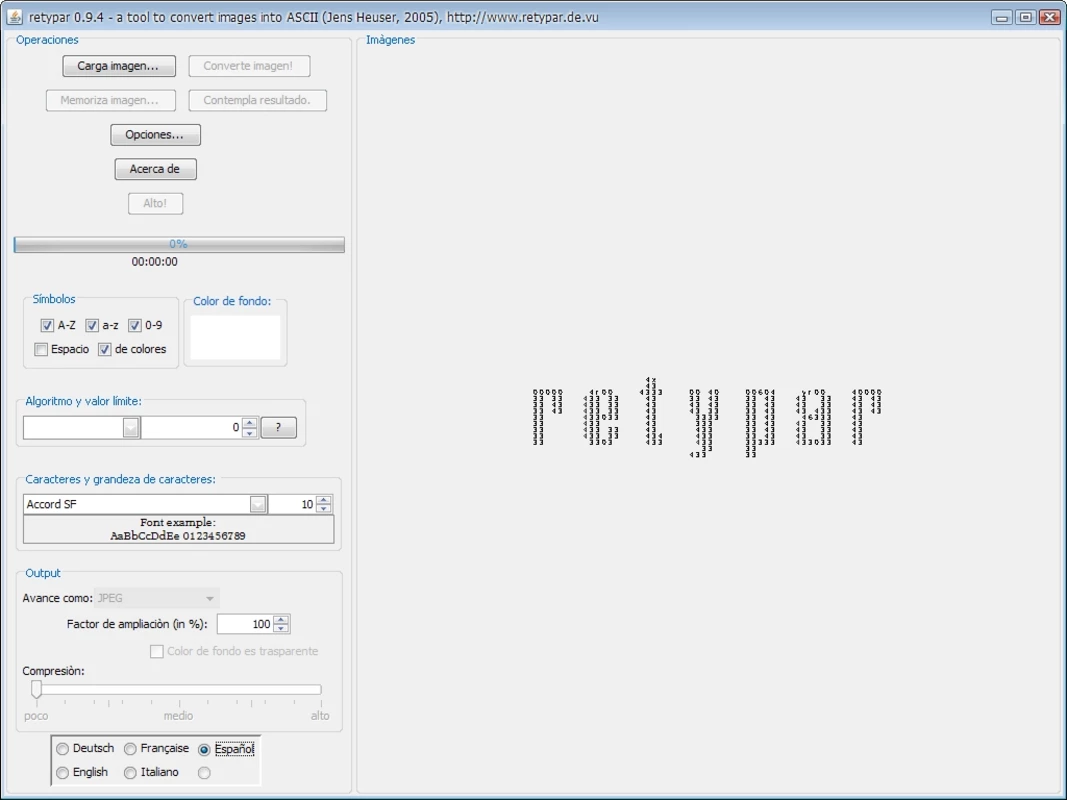Click the Factor de ampliación value field
Image resolution: width=1067 pixels, height=800 pixels.
[x=245, y=624]
